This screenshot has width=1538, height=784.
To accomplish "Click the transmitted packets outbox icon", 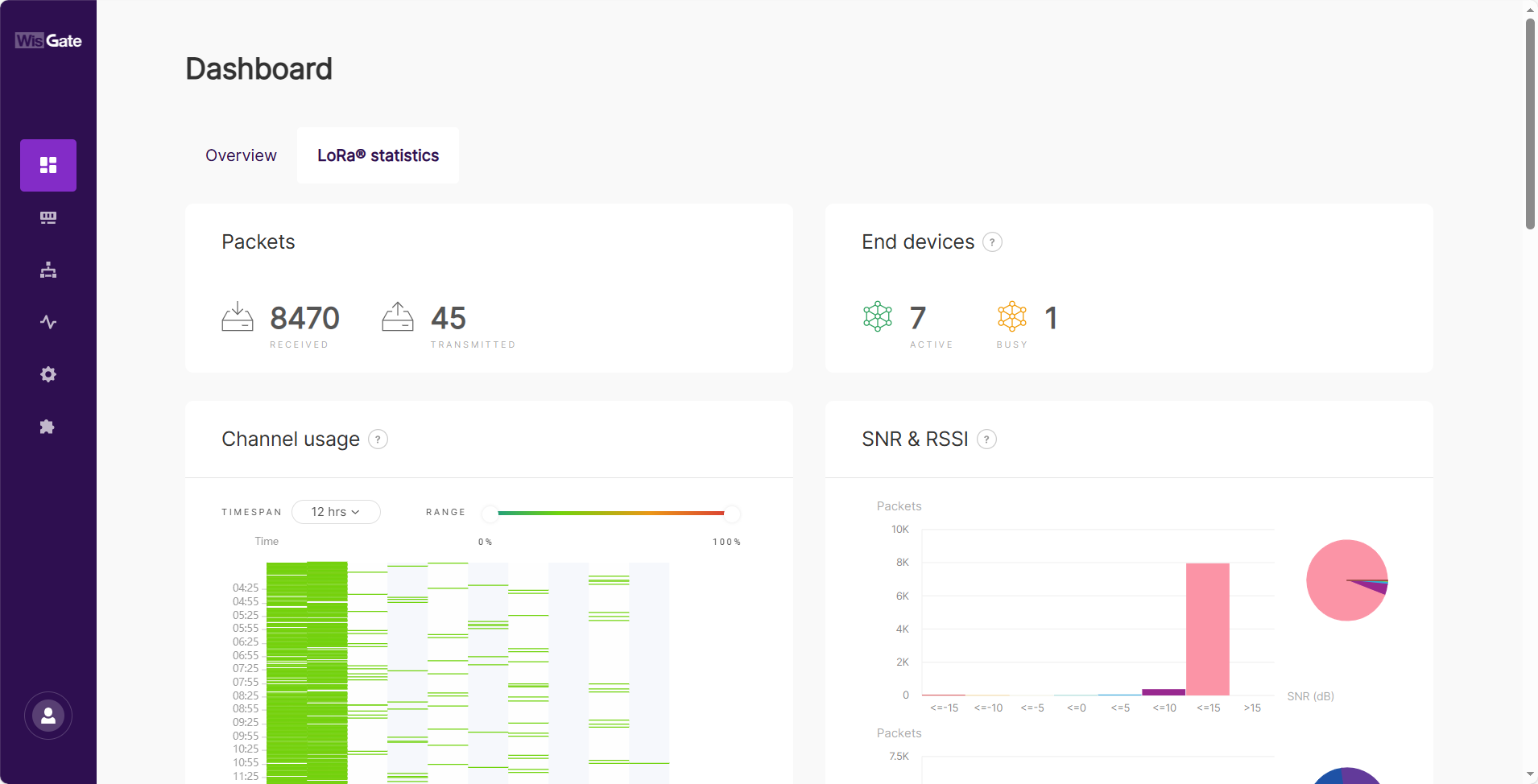I will 398,317.
